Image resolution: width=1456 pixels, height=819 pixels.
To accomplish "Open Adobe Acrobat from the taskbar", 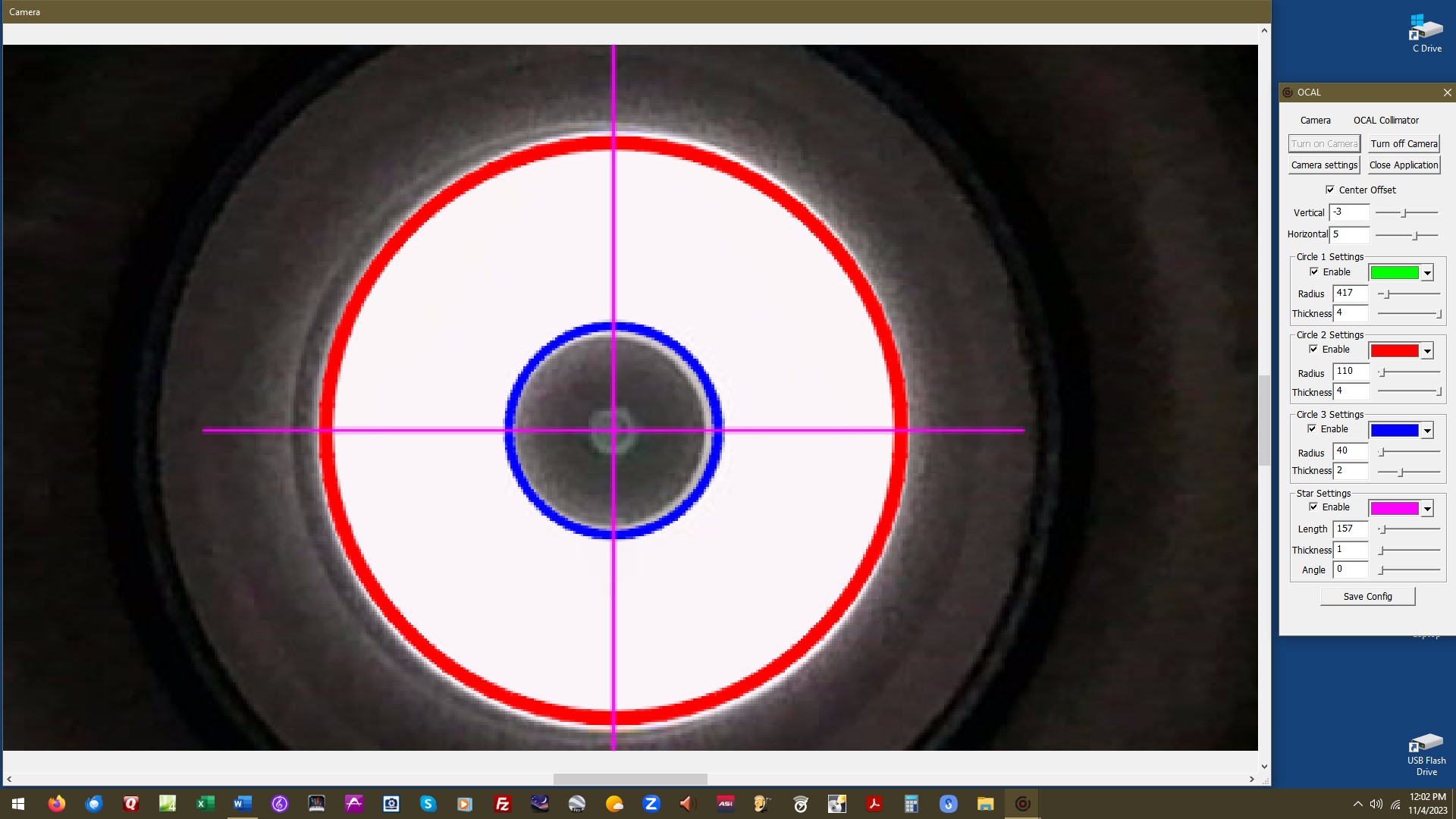I will point(874,804).
